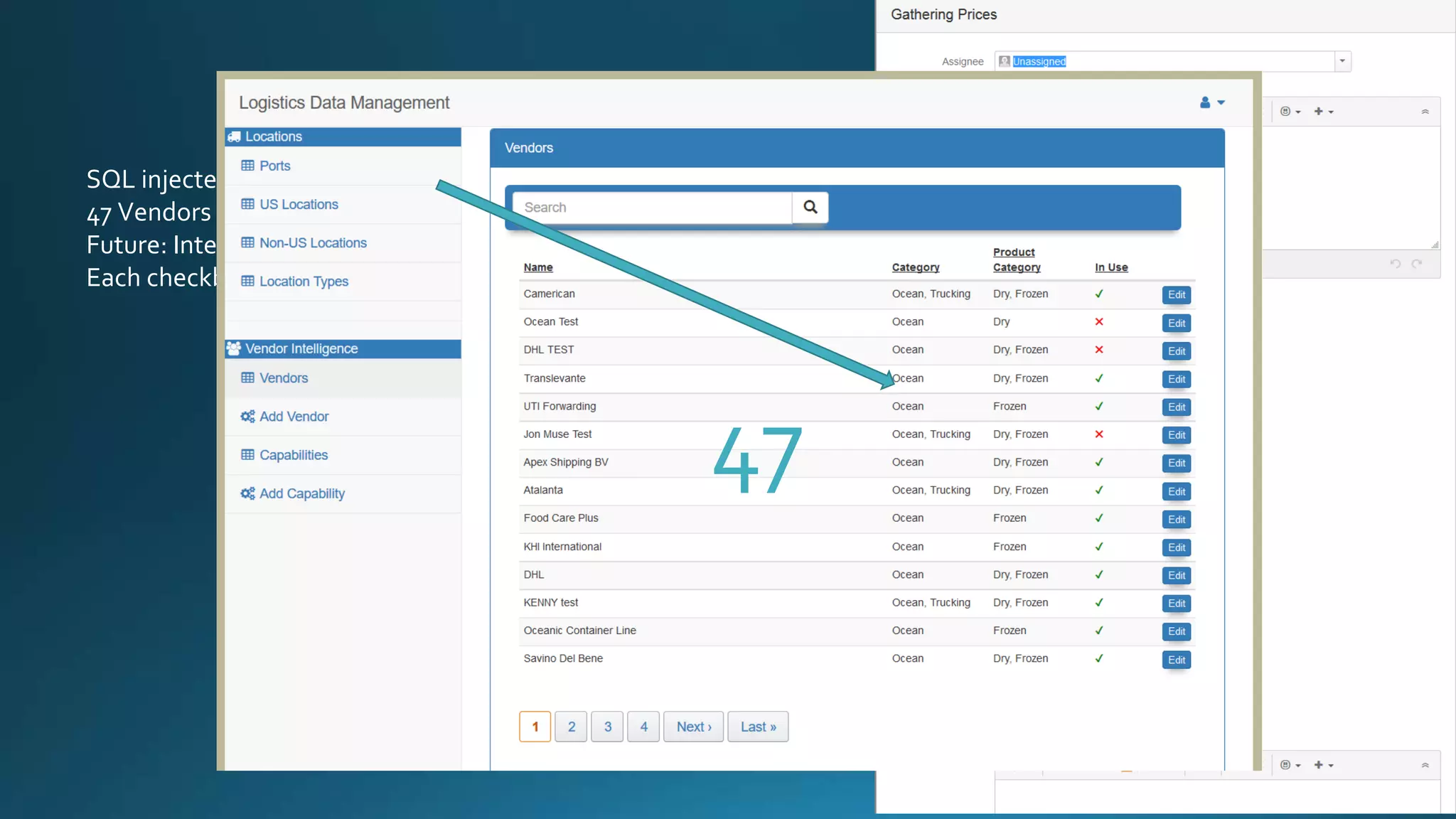Open Ports in the sidebar
Viewport: 1456px width, 819px height.
click(275, 166)
